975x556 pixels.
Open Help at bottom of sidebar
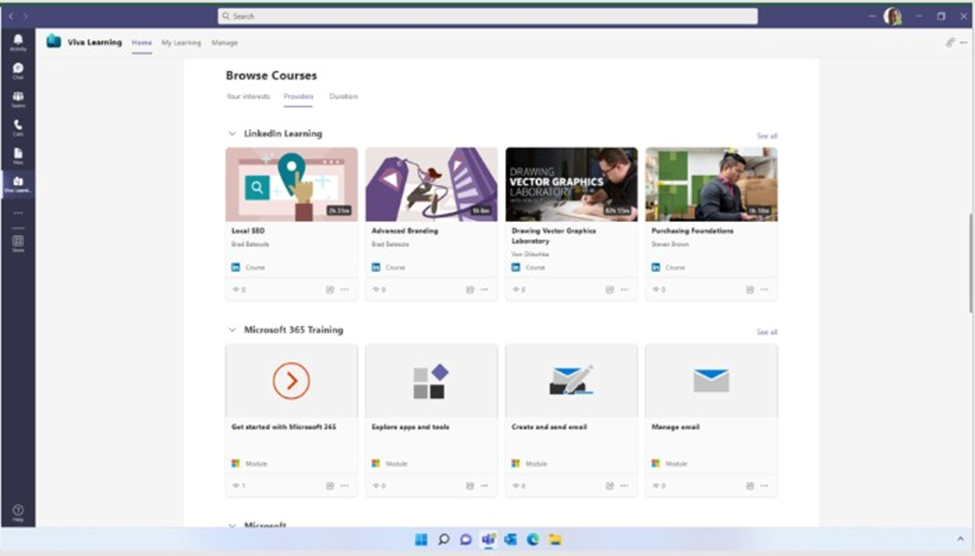[x=18, y=512]
